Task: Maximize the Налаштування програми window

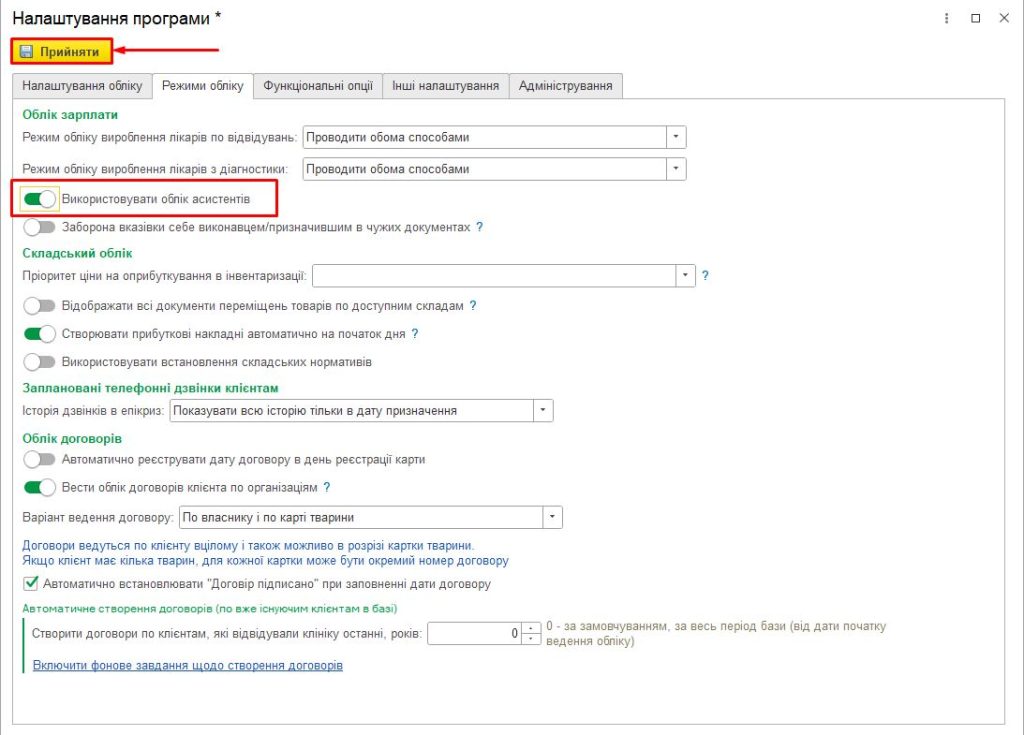Action: [x=976, y=18]
